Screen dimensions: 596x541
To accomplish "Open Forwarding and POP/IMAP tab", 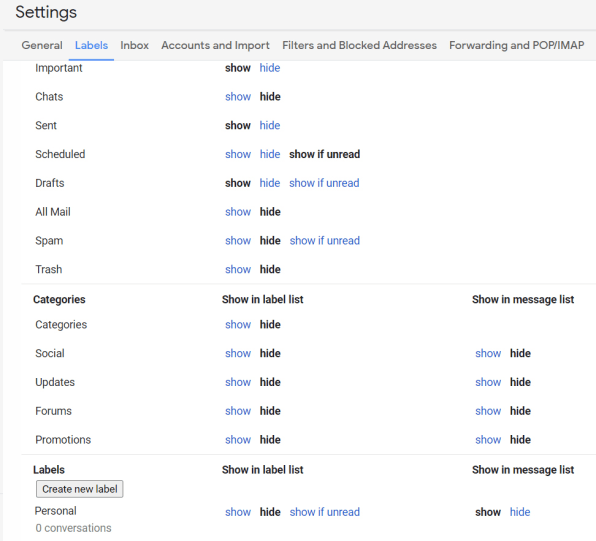I will [x=517, y=45].
